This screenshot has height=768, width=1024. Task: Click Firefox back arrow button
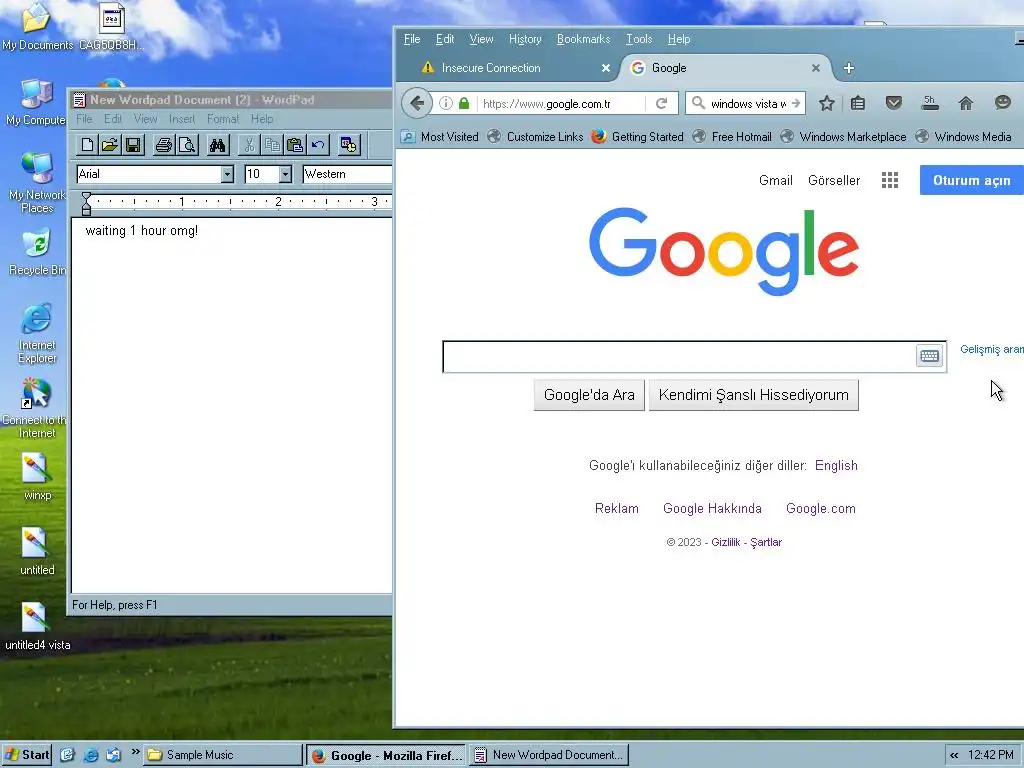click(x=417, y=103)
